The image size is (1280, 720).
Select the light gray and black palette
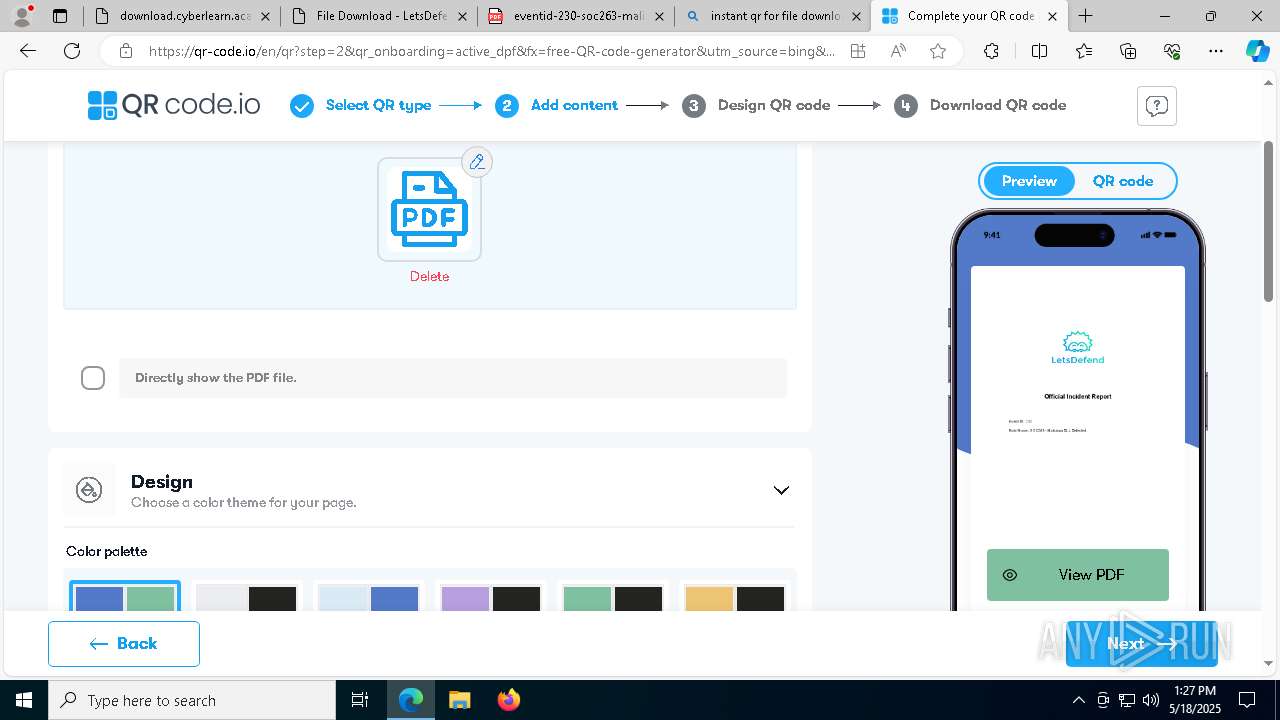(x=246, y=598)
